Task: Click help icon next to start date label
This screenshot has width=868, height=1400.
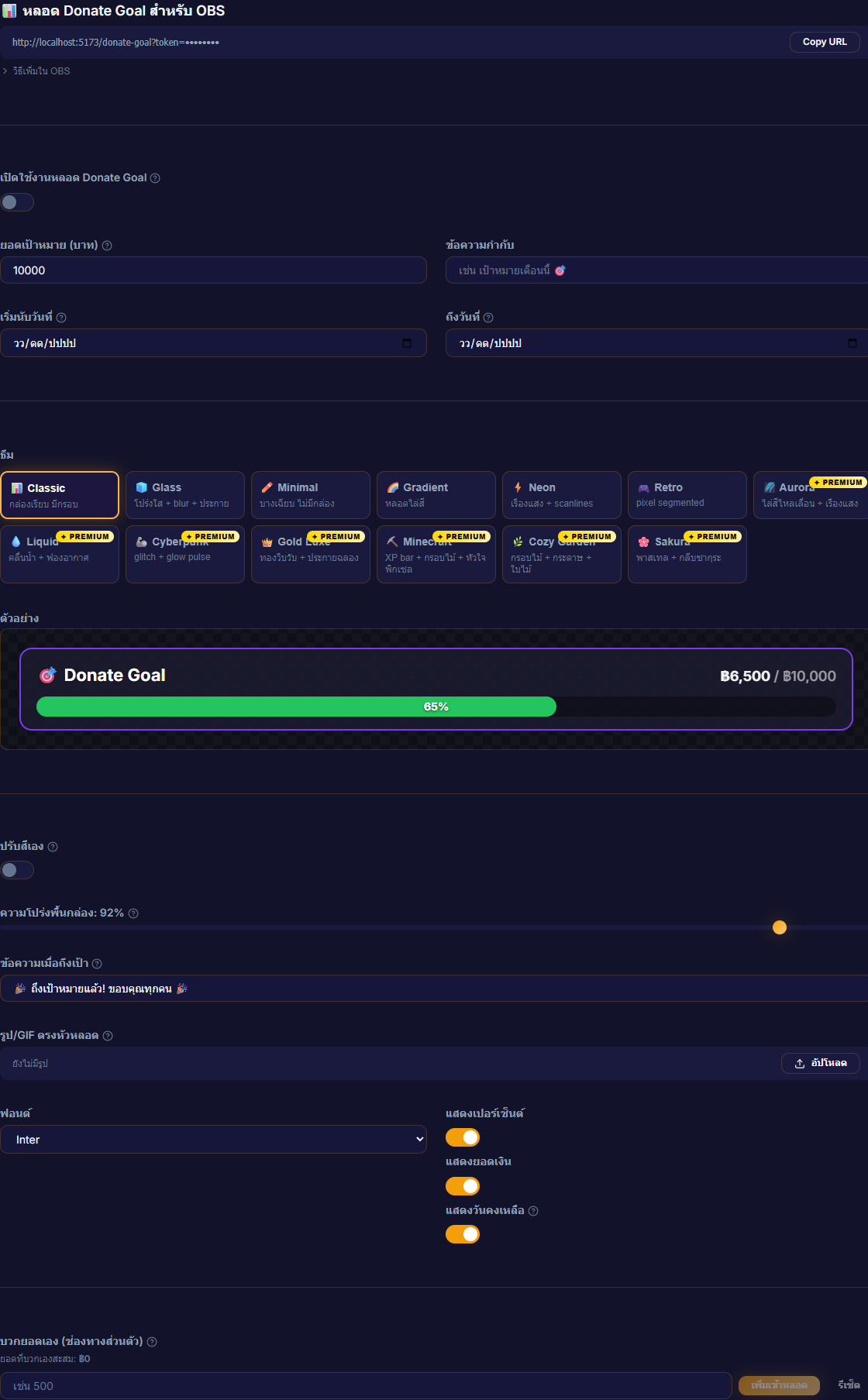Action: (61, 318)
